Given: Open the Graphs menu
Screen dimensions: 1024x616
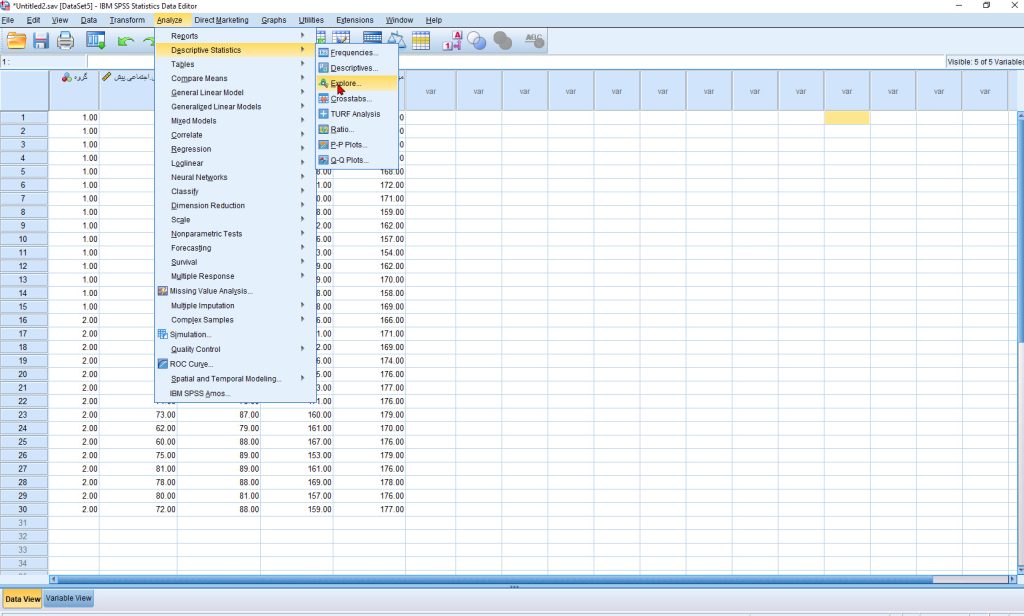Looking at the screenshot, I should tap(274, 20).
